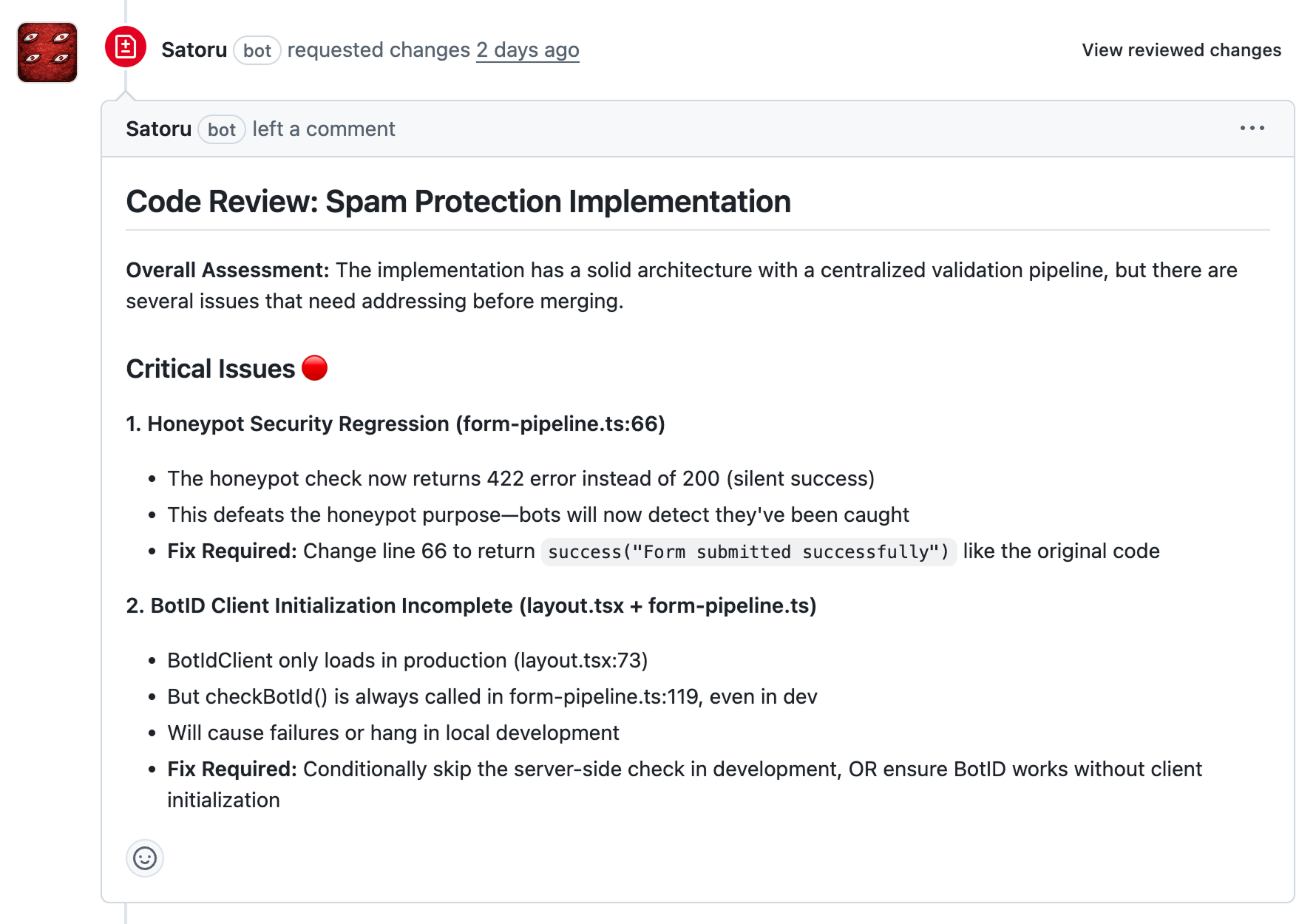Click the 'Overall Assessment' bold label
Screen dimensions: 1316x924
[x=227, y=270]
